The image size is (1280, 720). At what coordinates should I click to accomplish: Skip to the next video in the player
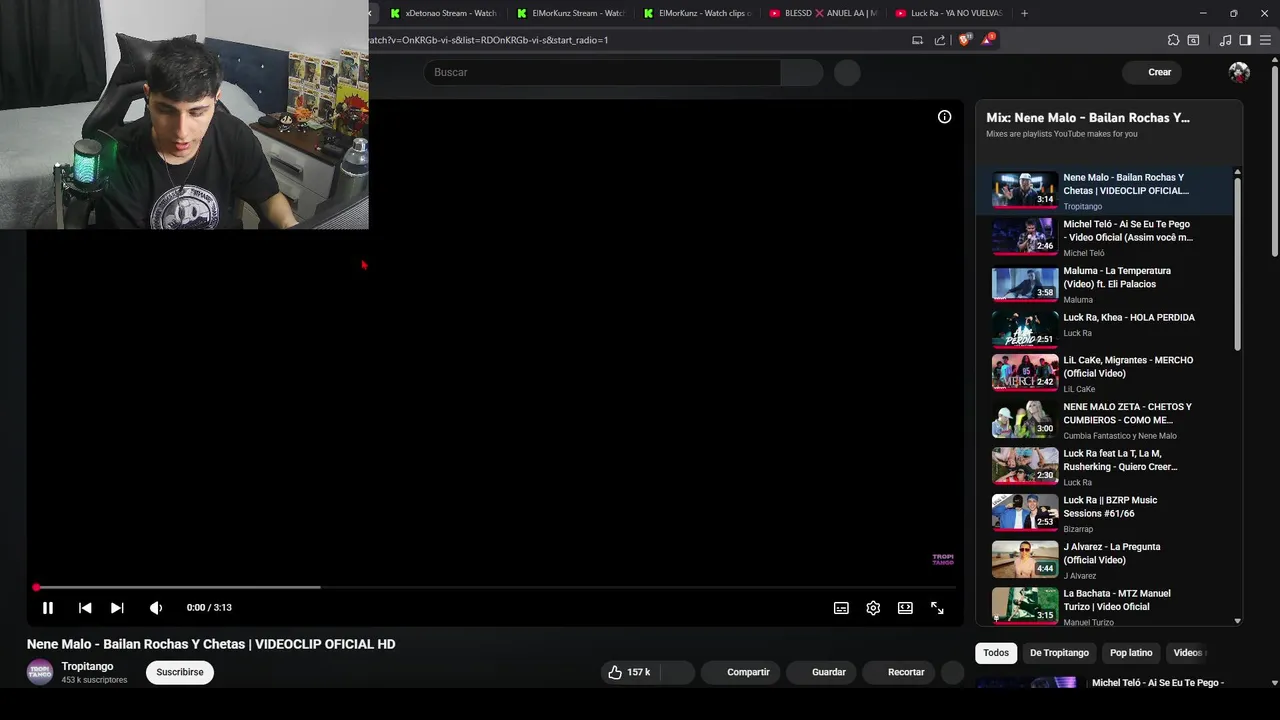click(x=117, y=608)
